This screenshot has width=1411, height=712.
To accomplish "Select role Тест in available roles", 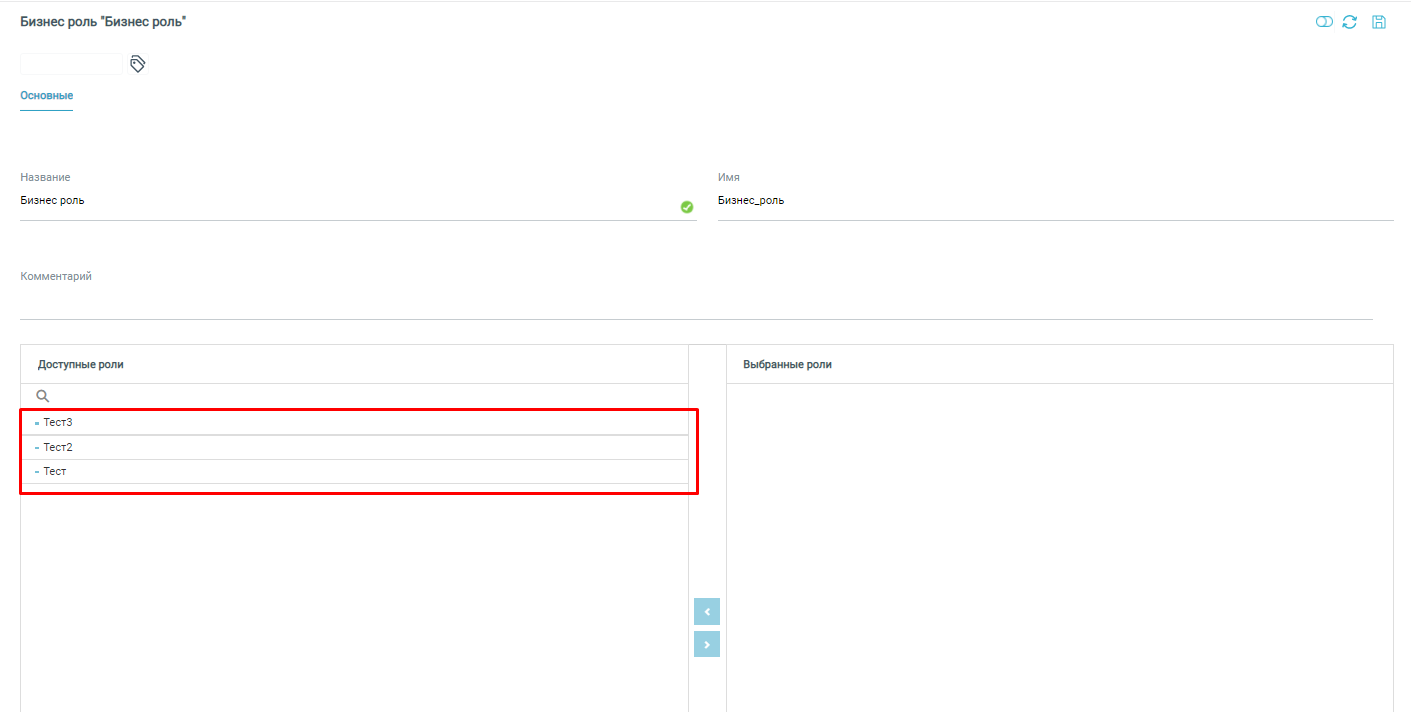I will (55, 471).
